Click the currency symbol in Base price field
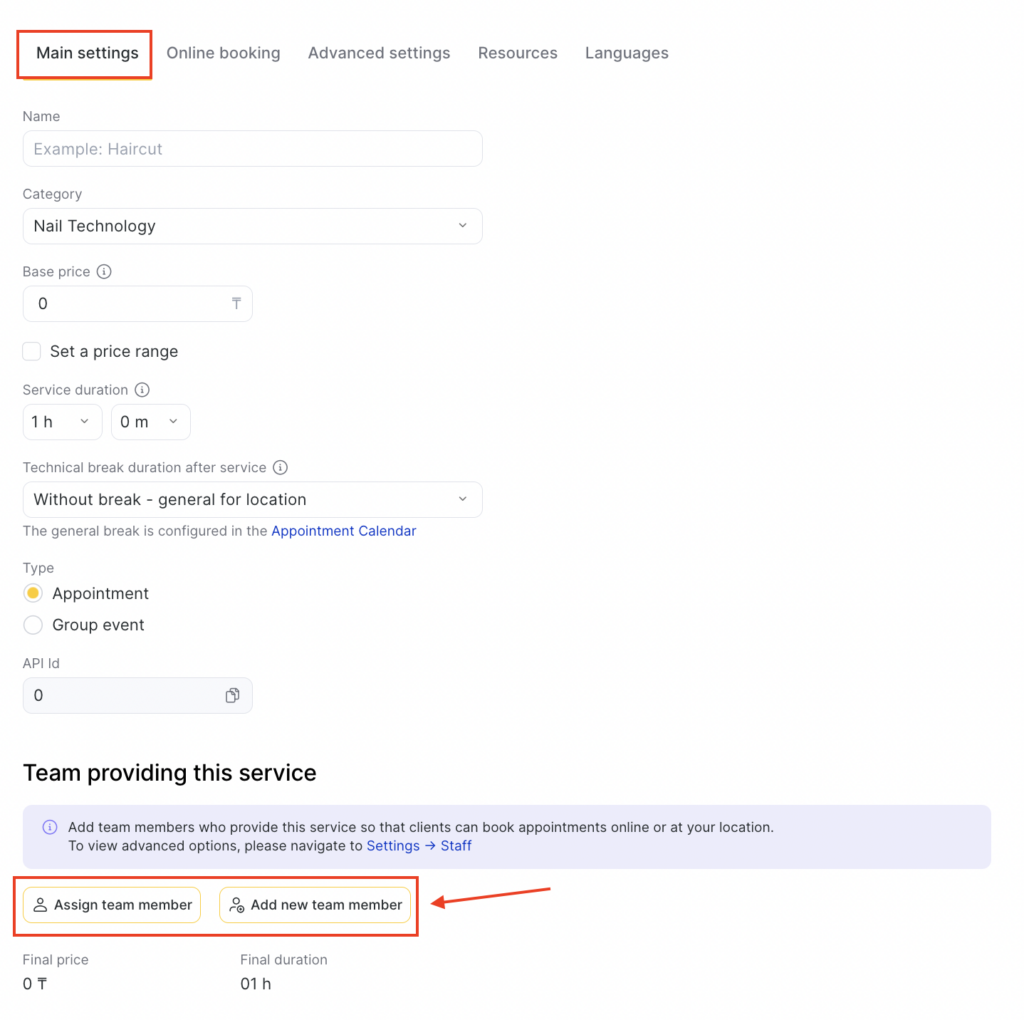Screen dimensions: 1024x1020 (237, 304)
